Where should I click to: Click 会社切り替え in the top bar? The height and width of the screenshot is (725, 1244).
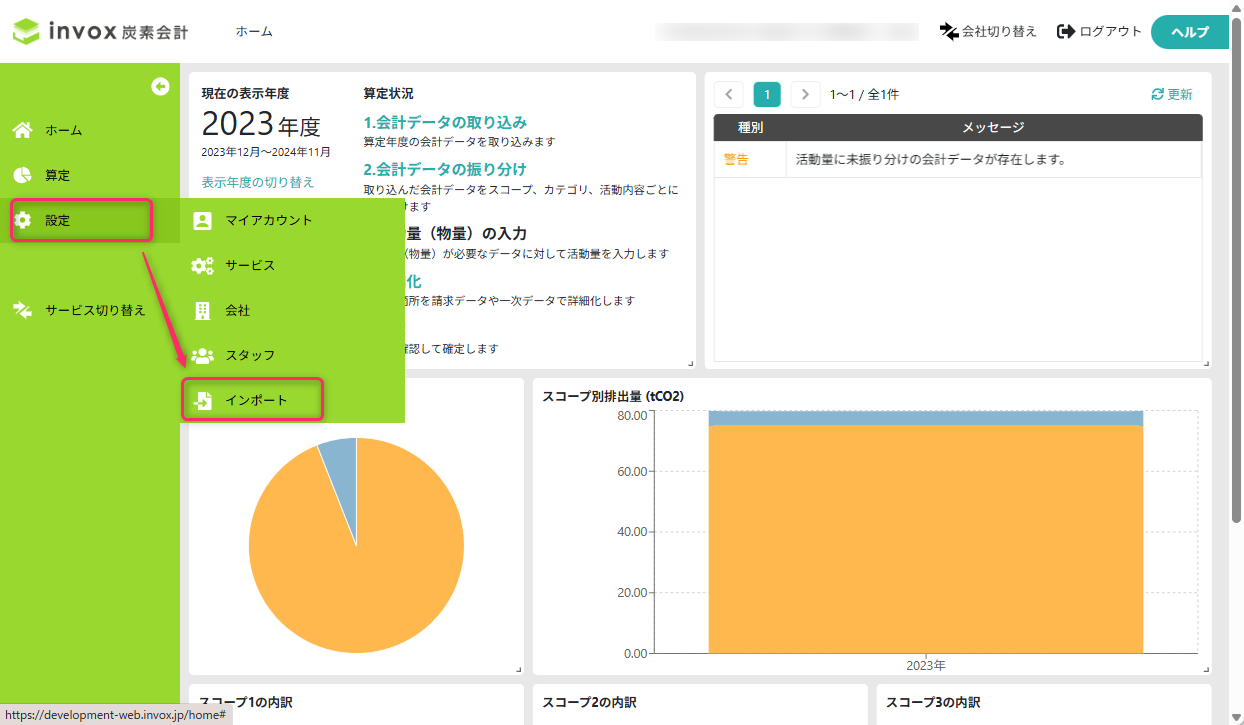[x=988, y=32]
